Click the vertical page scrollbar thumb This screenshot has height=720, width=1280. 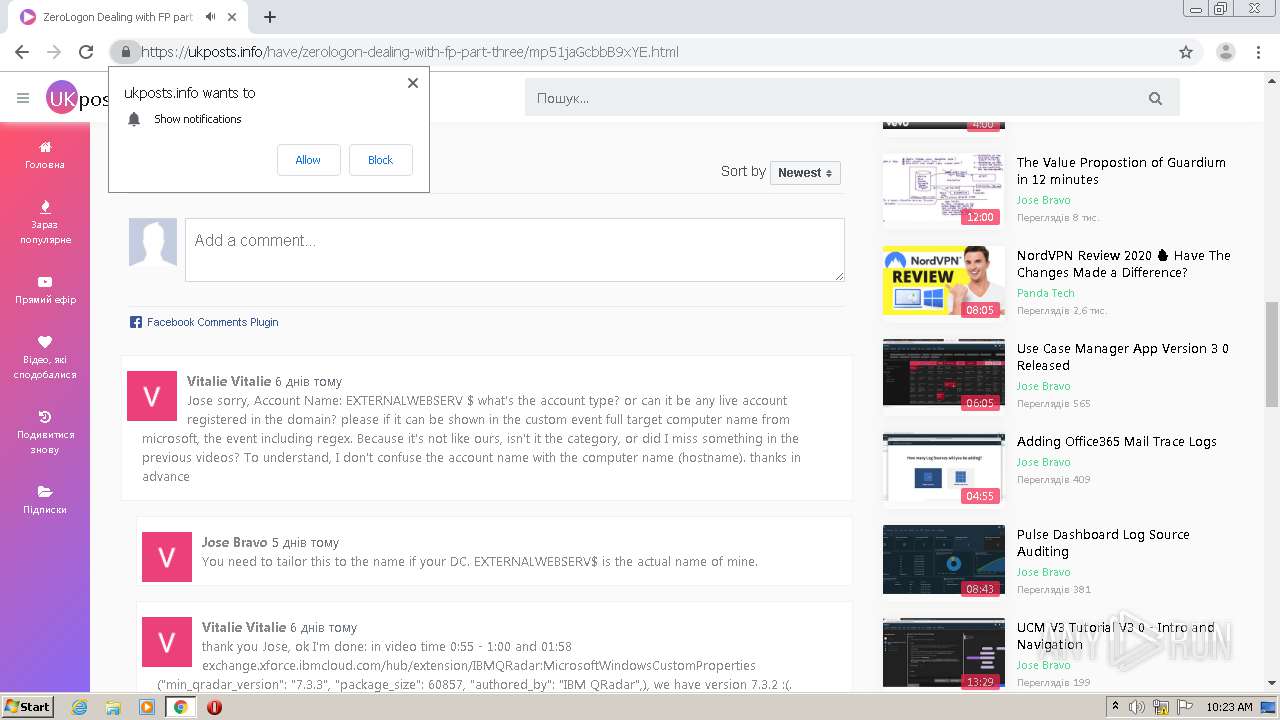(x=1272, y=355)
